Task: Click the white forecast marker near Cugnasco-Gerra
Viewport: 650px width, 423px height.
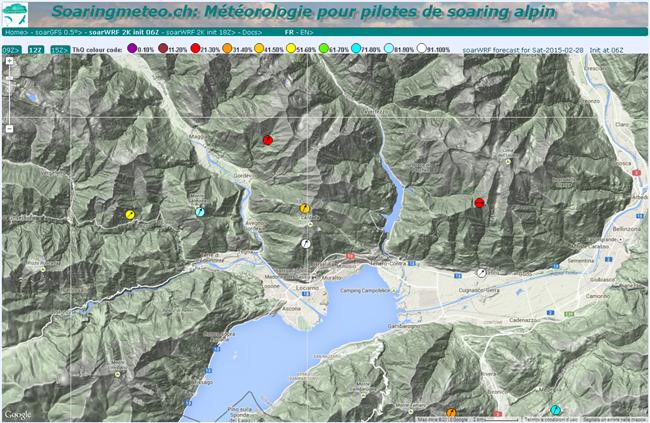Action: click(x=481, y=273)
